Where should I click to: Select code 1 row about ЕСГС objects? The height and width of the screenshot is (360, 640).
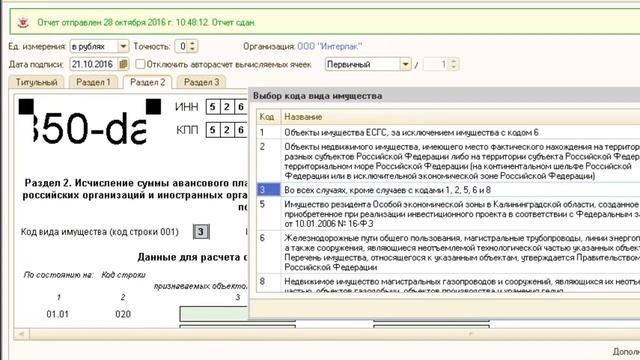[x=448, y=132]
